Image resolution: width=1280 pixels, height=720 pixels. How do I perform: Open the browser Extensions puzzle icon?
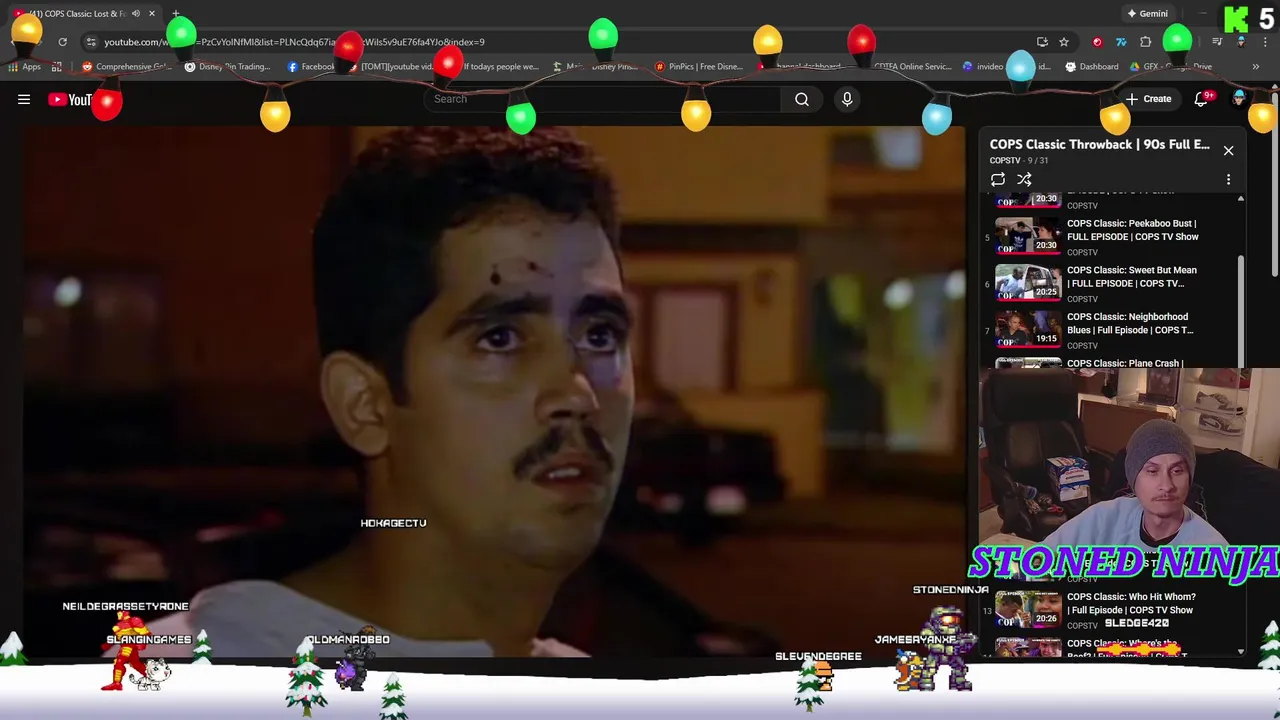1145,42
